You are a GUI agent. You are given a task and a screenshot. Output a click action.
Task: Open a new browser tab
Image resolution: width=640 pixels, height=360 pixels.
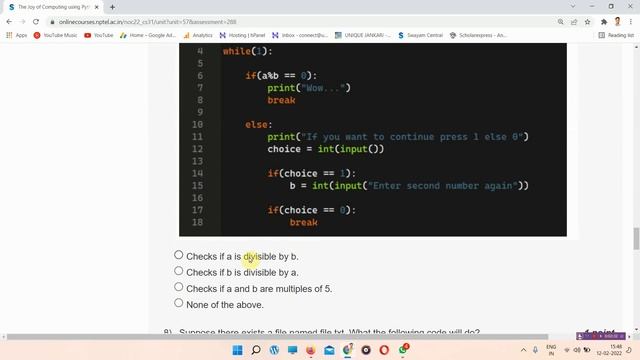pos(112,7)
